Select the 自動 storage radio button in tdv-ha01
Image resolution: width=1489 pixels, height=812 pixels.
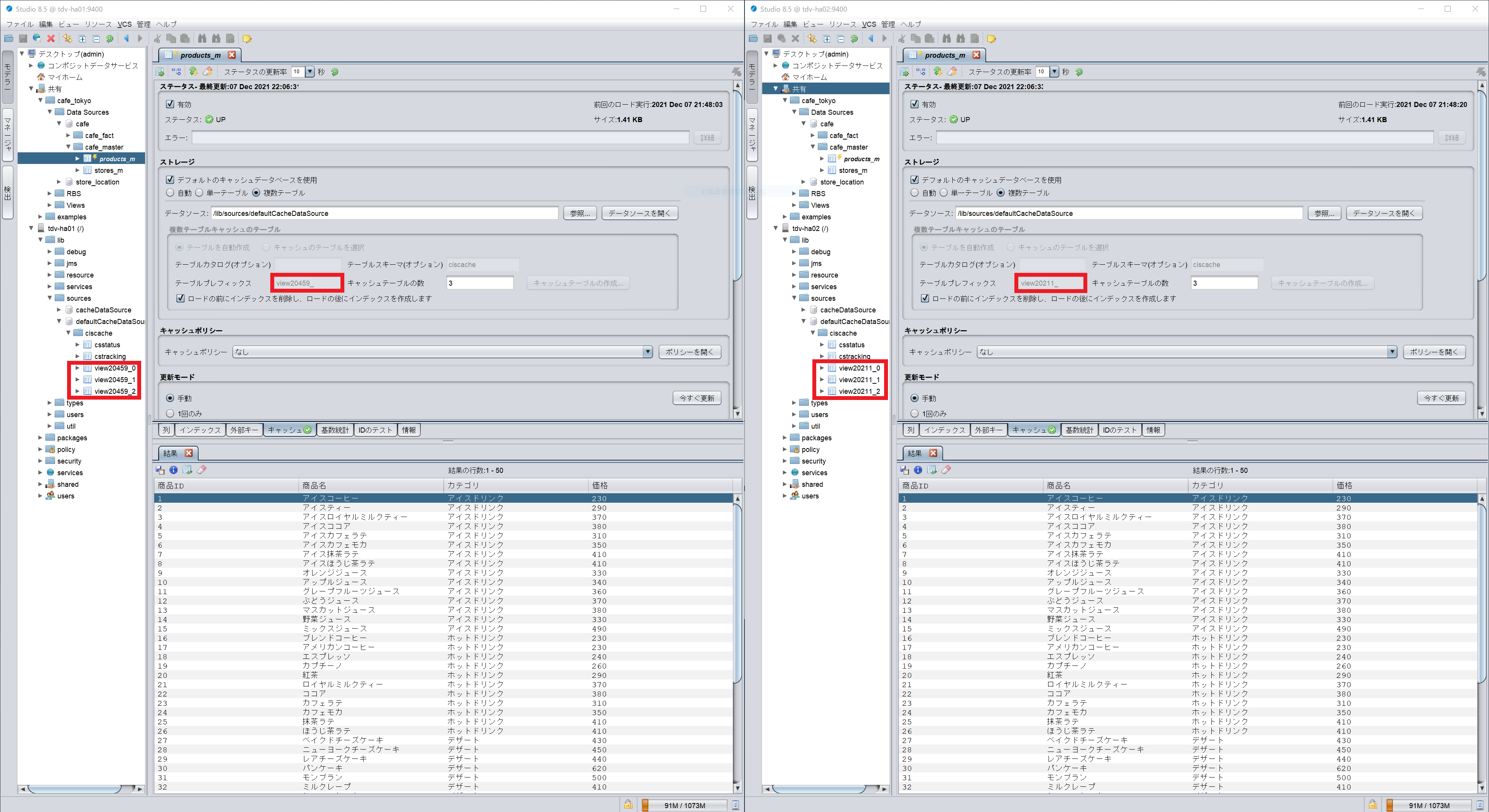(x=170, y=193)
